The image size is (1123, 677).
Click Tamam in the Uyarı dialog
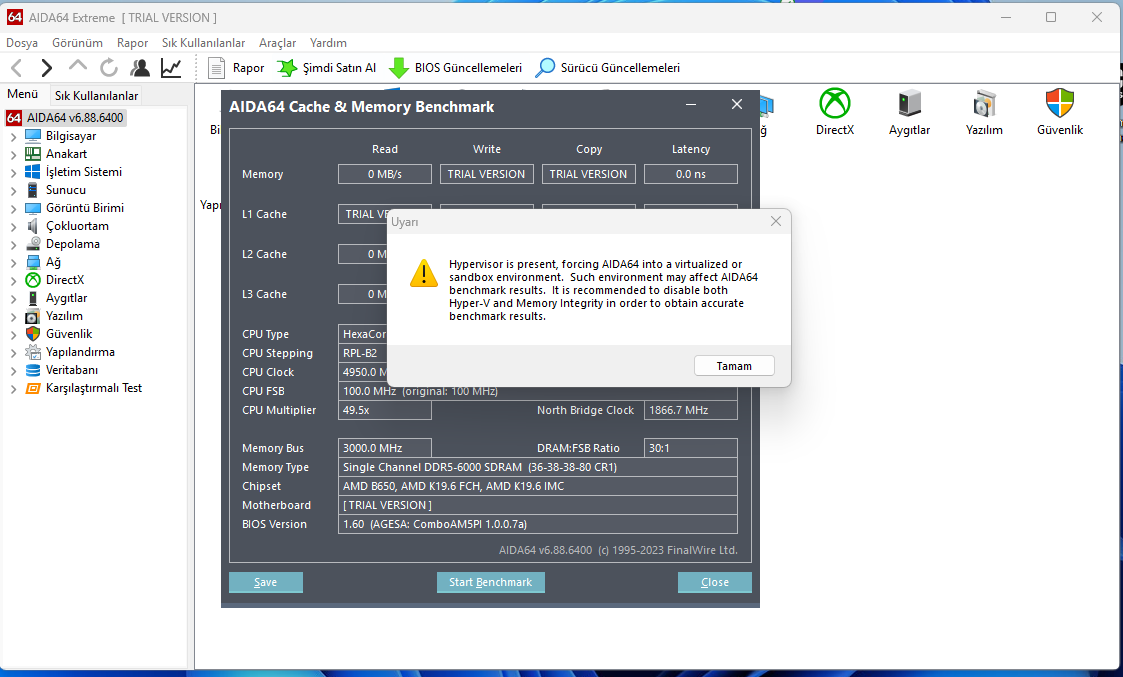tap(734, 366)
